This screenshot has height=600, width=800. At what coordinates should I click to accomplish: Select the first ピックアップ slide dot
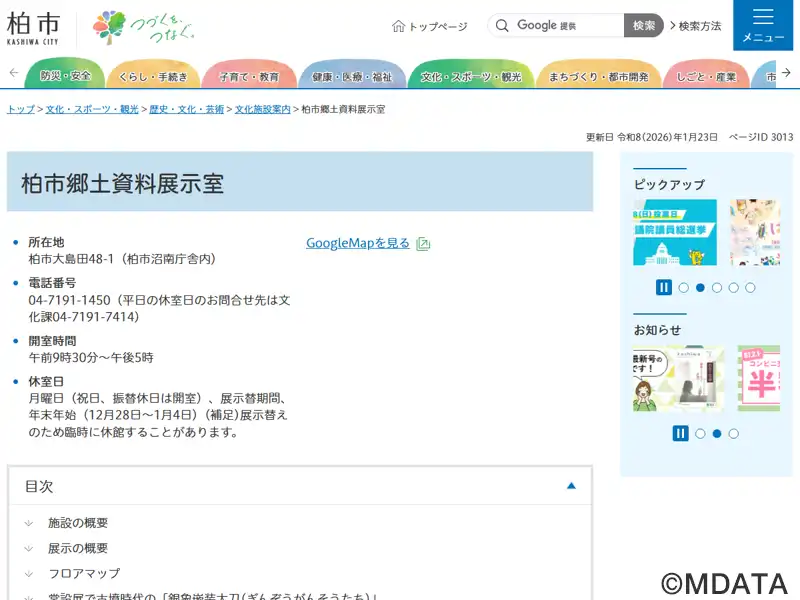684,288
